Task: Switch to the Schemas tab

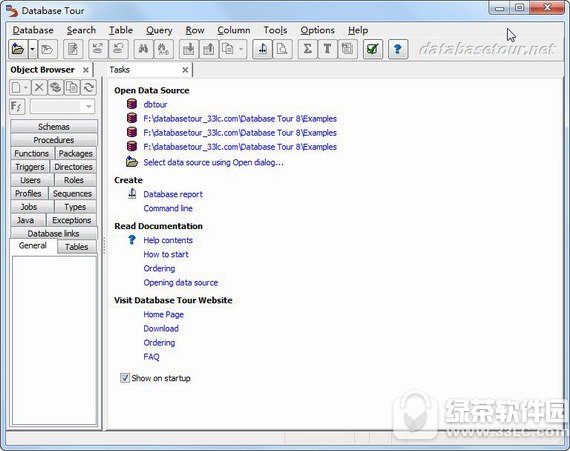Action: pyautogui.click(x=54, y=126)
